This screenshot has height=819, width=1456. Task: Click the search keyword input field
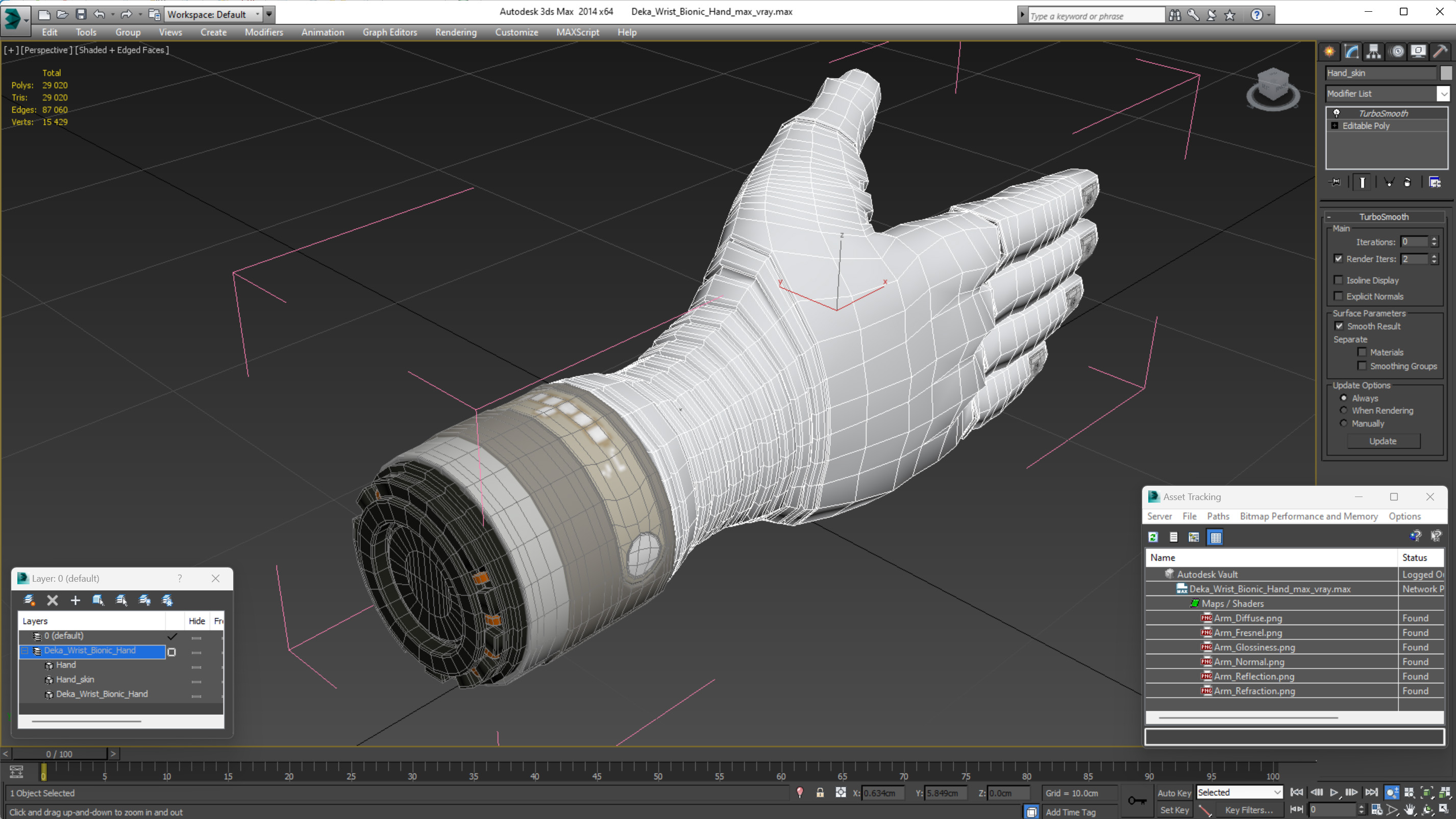(x=1096, y=16)
